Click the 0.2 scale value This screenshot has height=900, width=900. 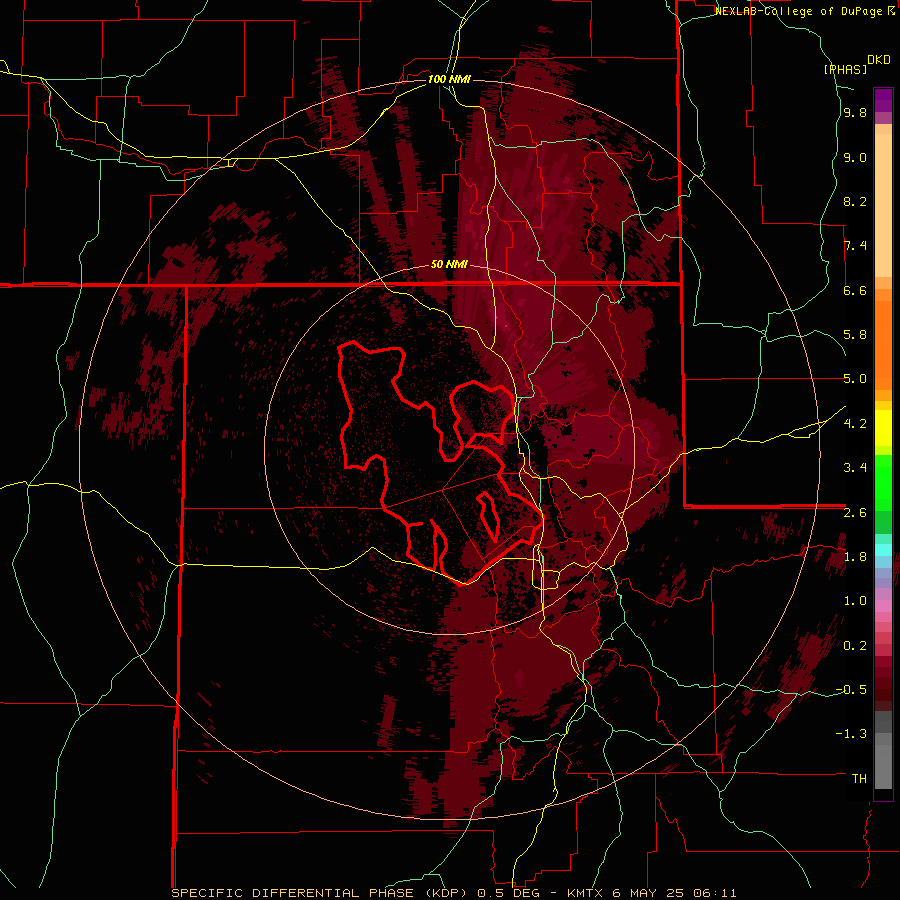(x=855, y=646)
